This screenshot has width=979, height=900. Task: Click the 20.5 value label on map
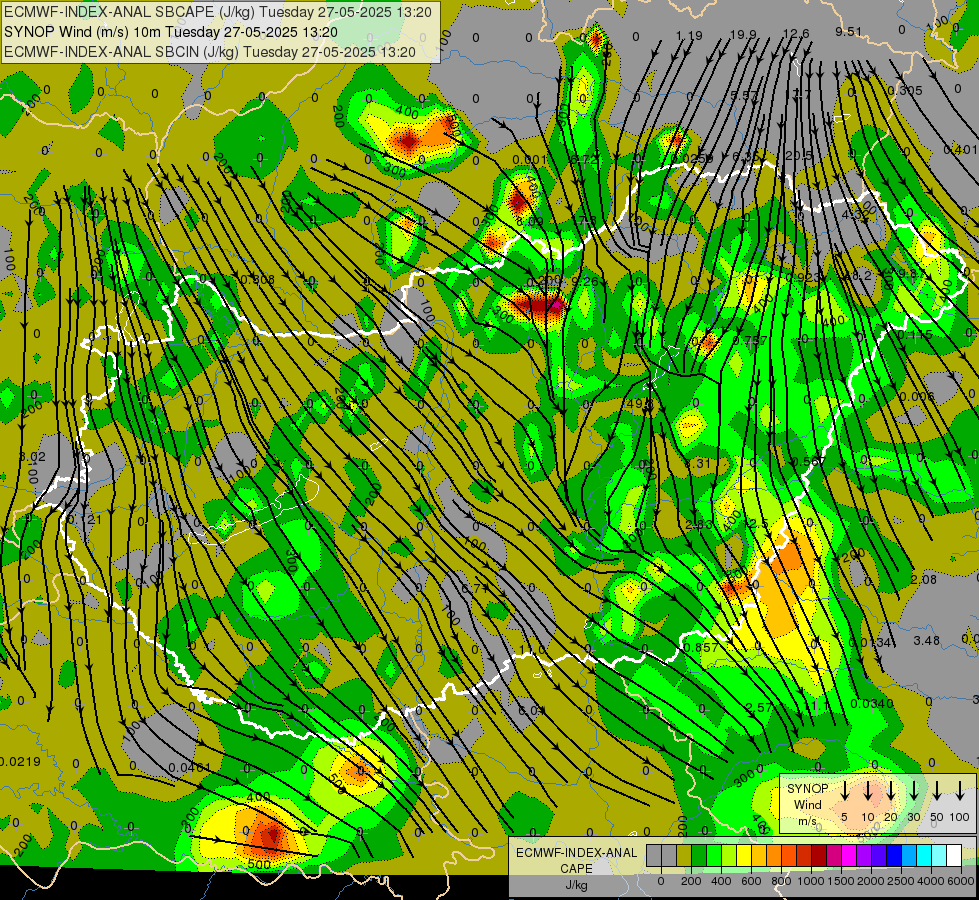coord(799,156)
